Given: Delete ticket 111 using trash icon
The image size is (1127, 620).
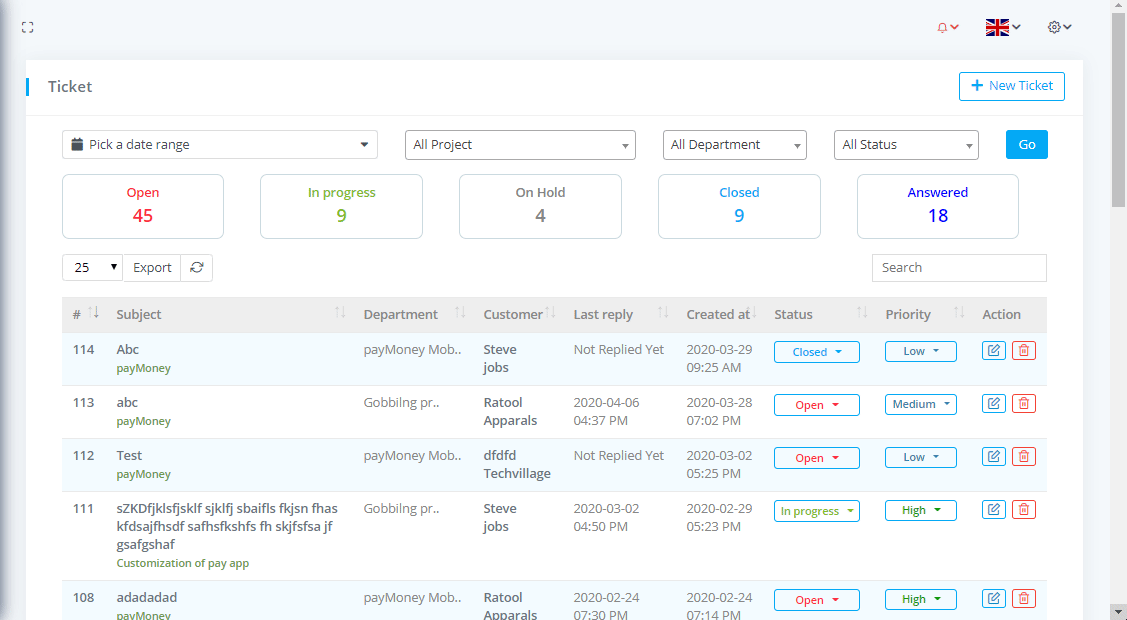Looking at the screenshot, I should 1023,510.
